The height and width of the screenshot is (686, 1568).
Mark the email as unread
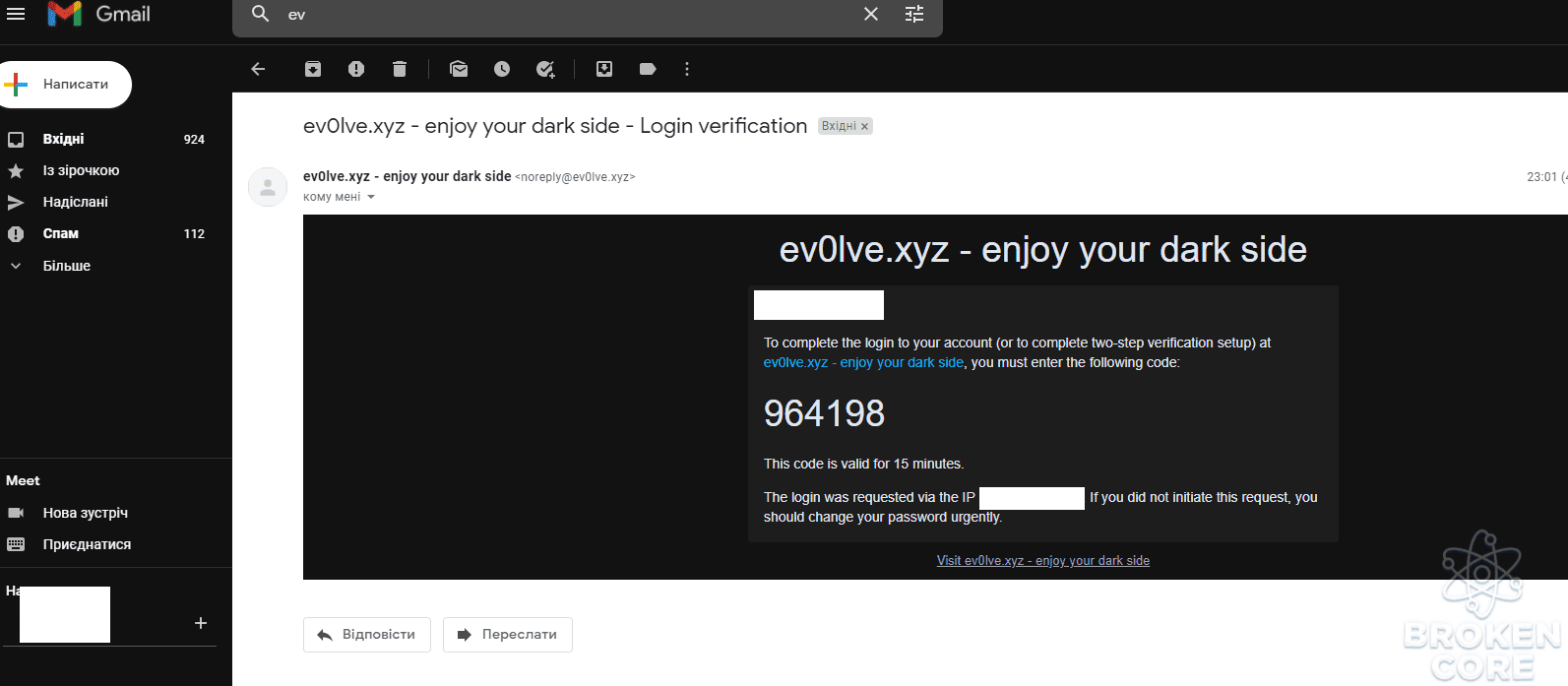point(459,69)
